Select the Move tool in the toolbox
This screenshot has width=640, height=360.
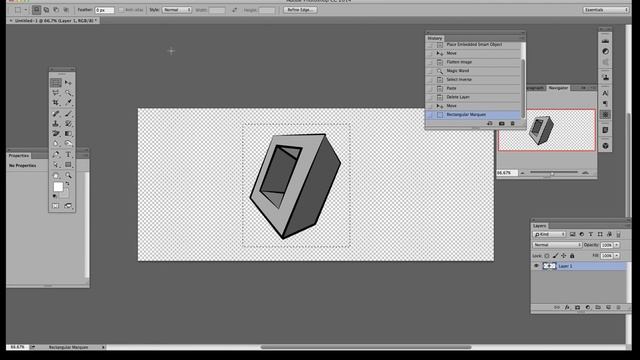(x=68, y=83)
